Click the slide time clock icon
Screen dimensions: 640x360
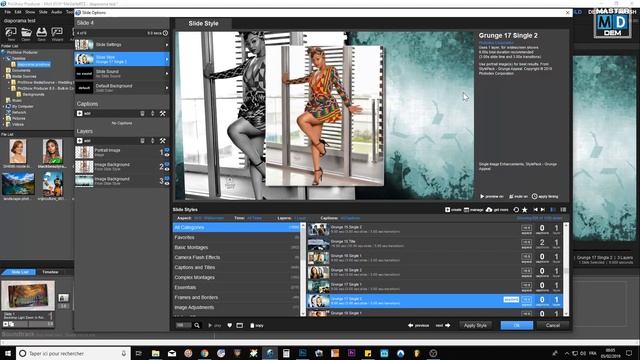pyautogui.click(x=165, y=33)
